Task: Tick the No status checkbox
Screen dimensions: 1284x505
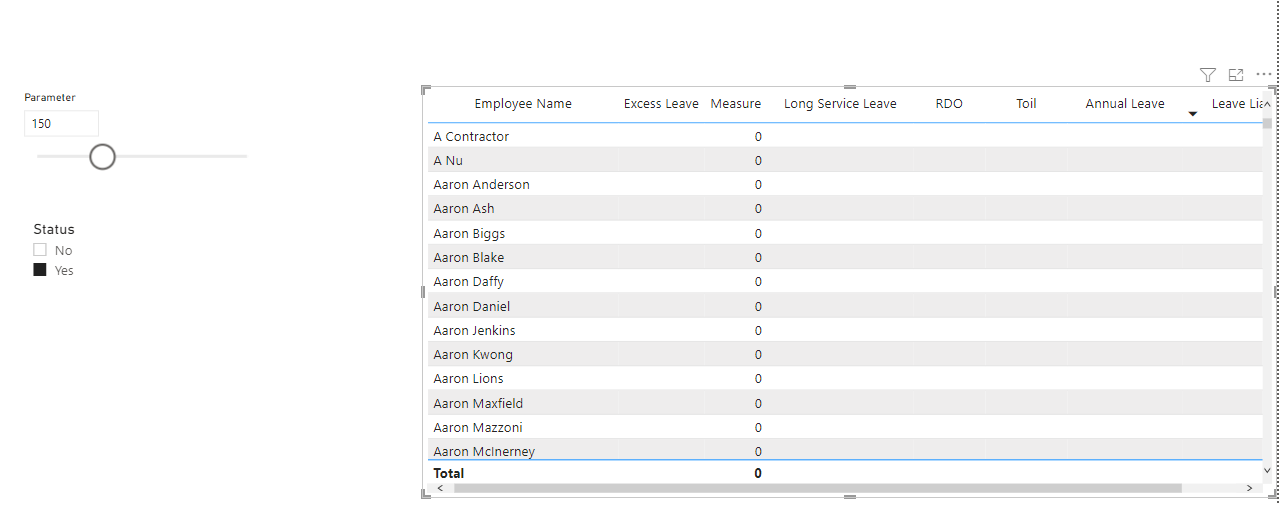Action: (40, 250)
